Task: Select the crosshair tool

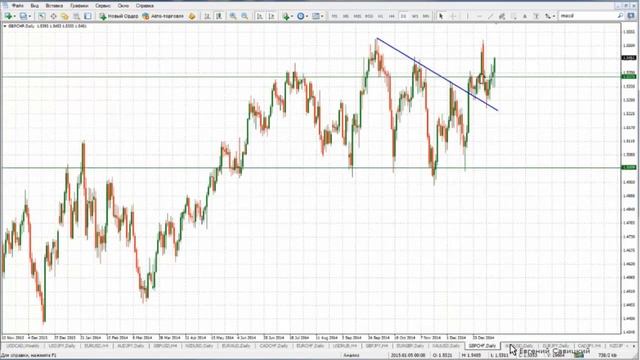Action: coord(453,16)
